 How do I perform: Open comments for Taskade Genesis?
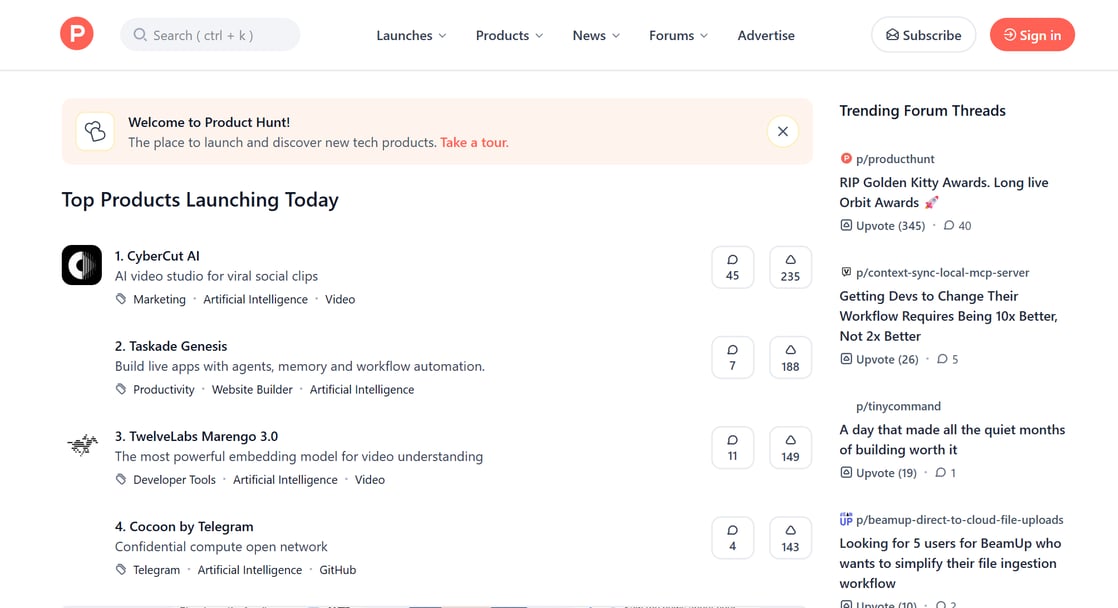tap(732, 357)
